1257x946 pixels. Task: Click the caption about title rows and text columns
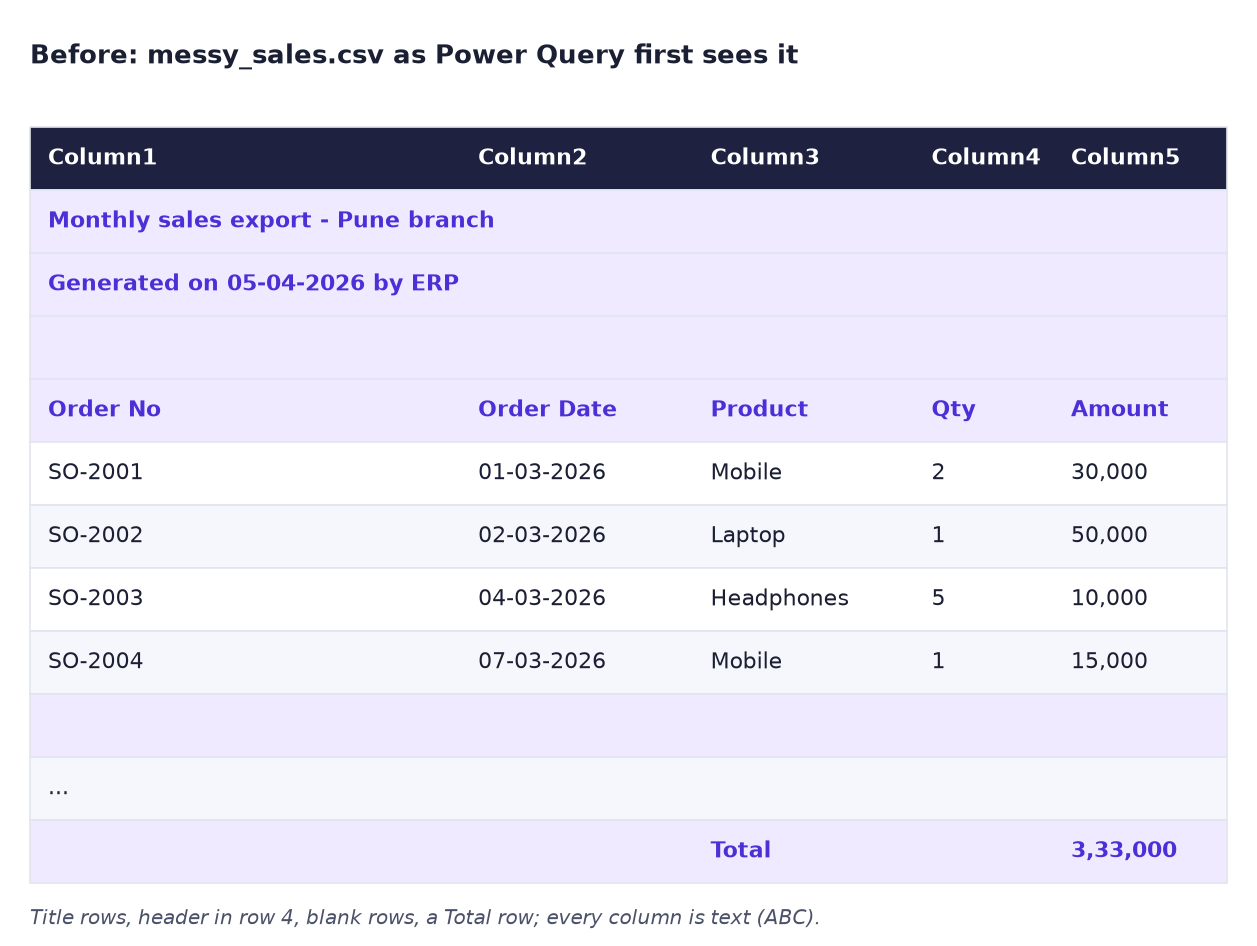point(425,918)
